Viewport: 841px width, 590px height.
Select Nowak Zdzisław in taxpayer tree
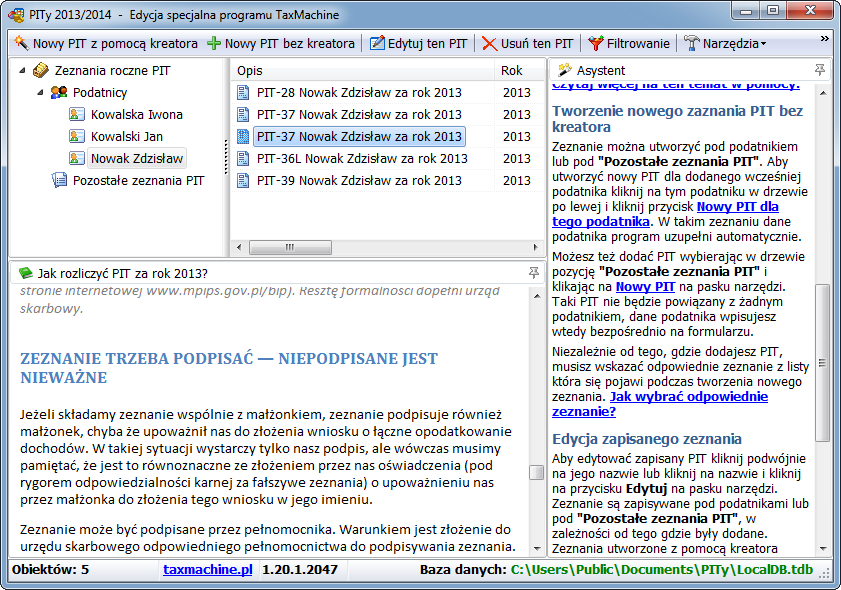137,158
